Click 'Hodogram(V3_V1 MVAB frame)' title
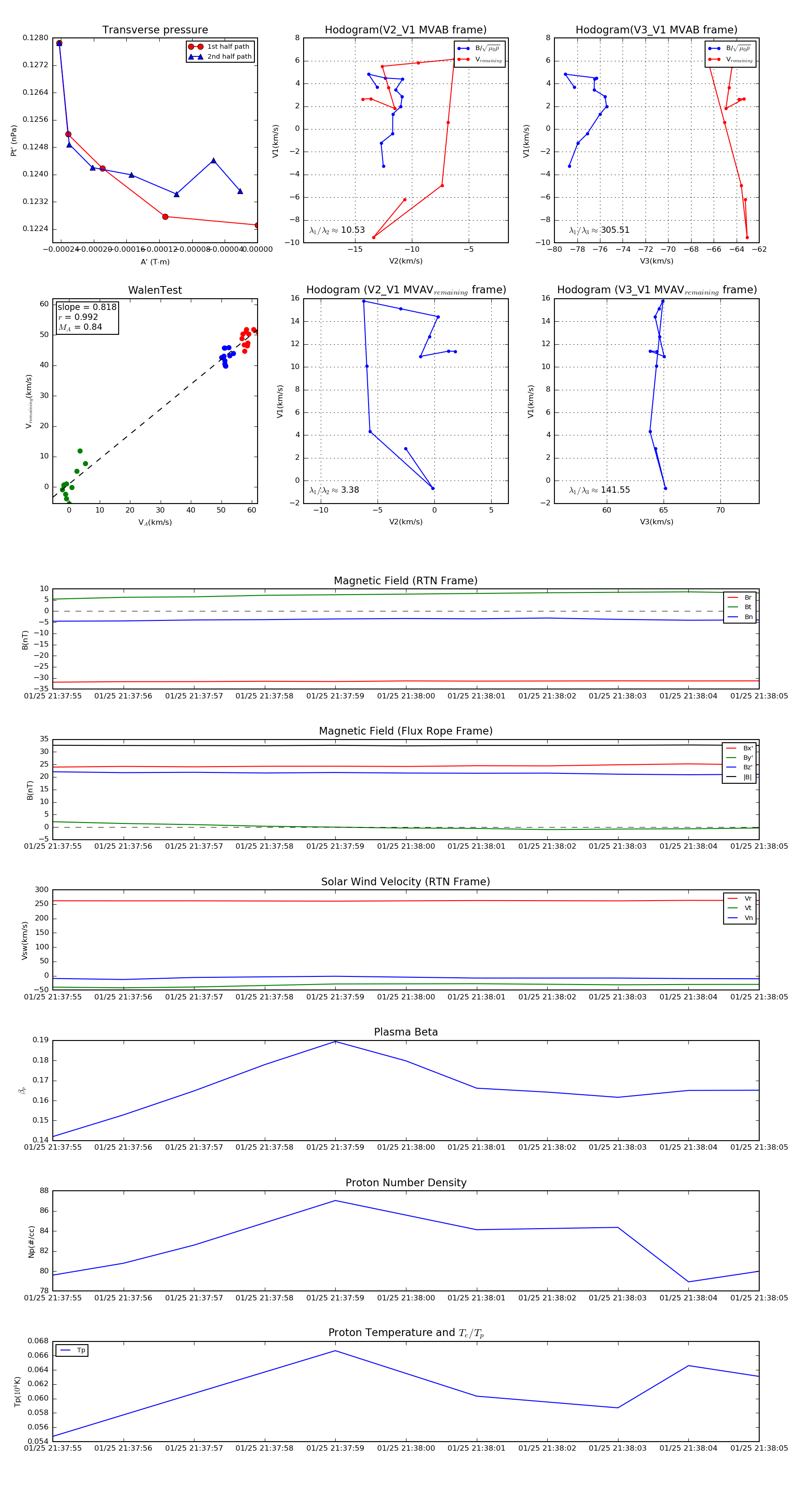Viewport: 812px width, 1489px height. (656, 30)
